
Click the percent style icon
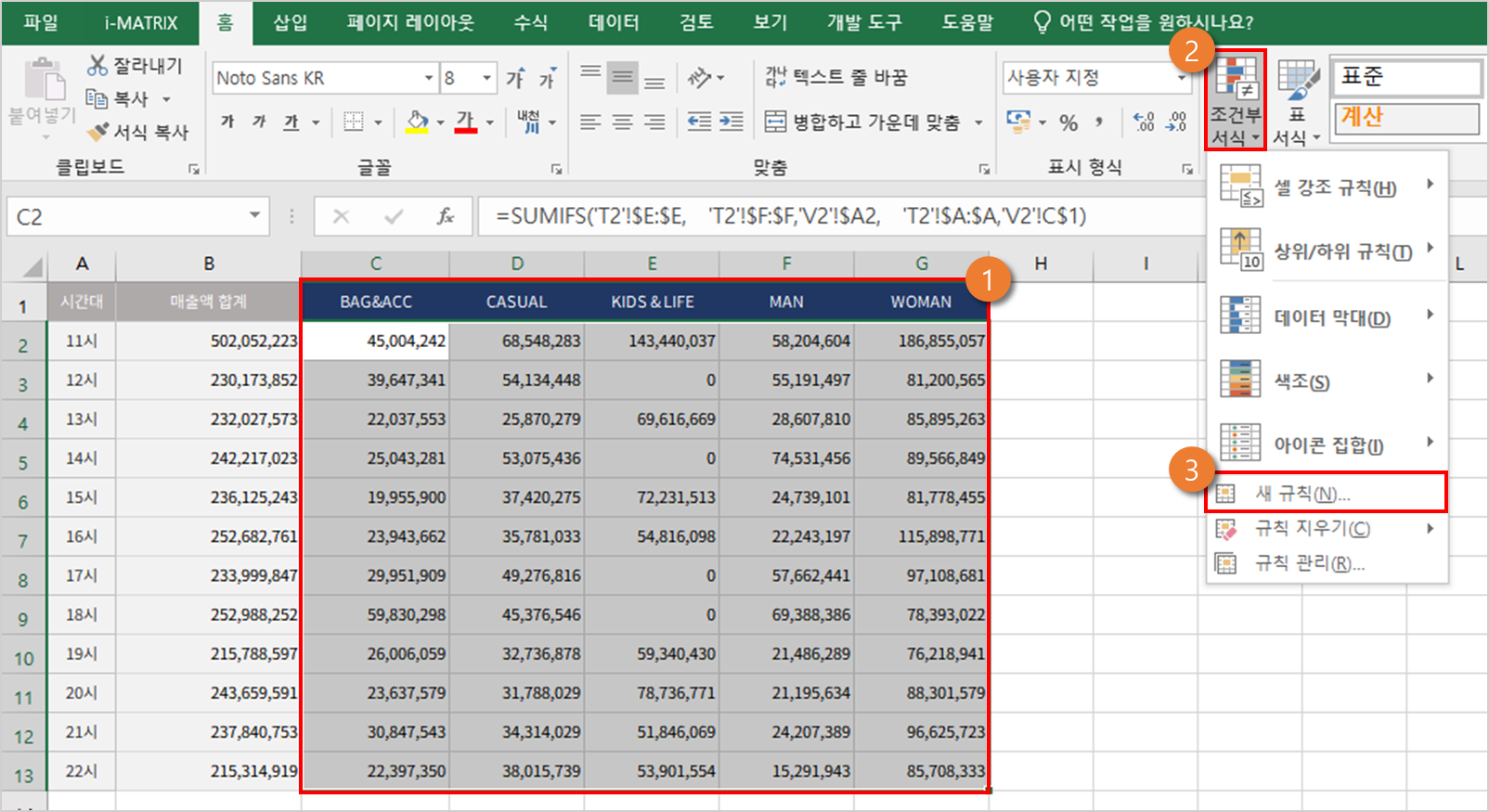tap(1068, 122)
